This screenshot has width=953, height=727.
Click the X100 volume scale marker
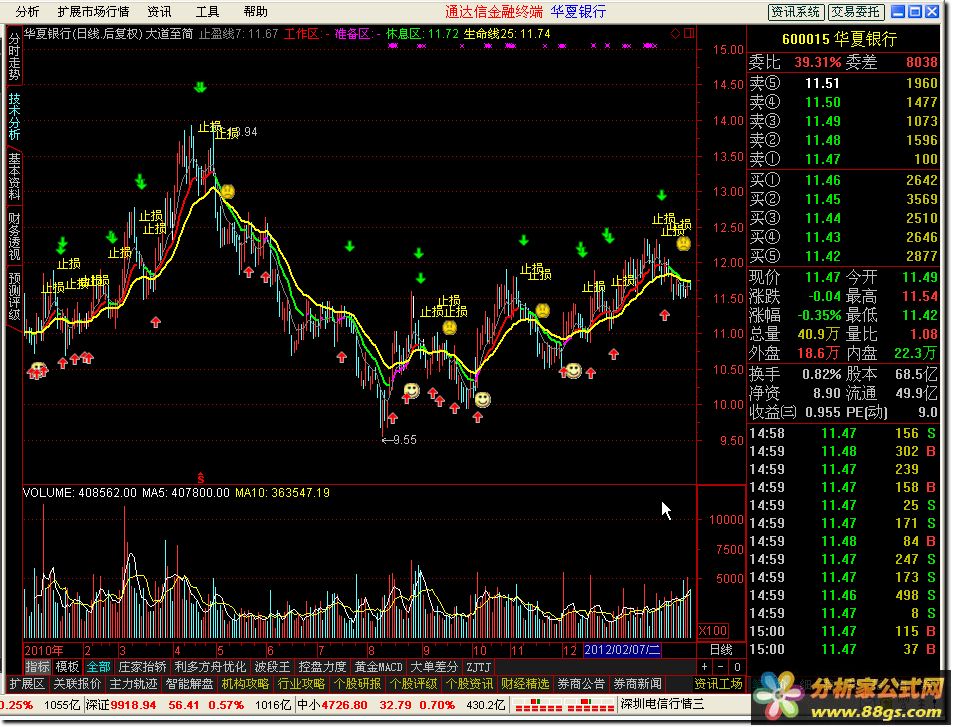coord(712,630)
